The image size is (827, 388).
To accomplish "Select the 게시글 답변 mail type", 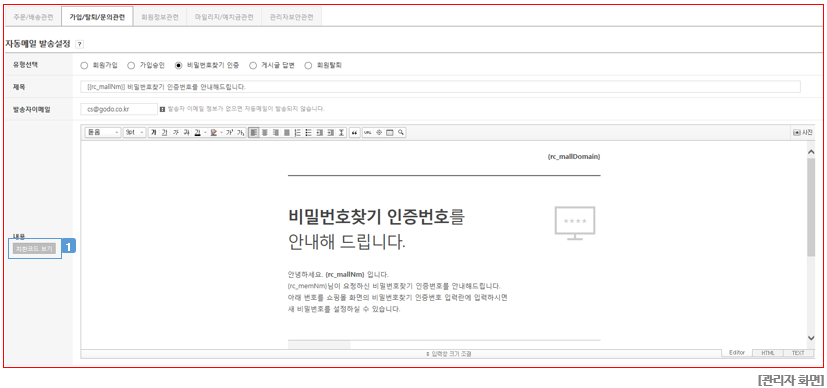I will point(253,66).
